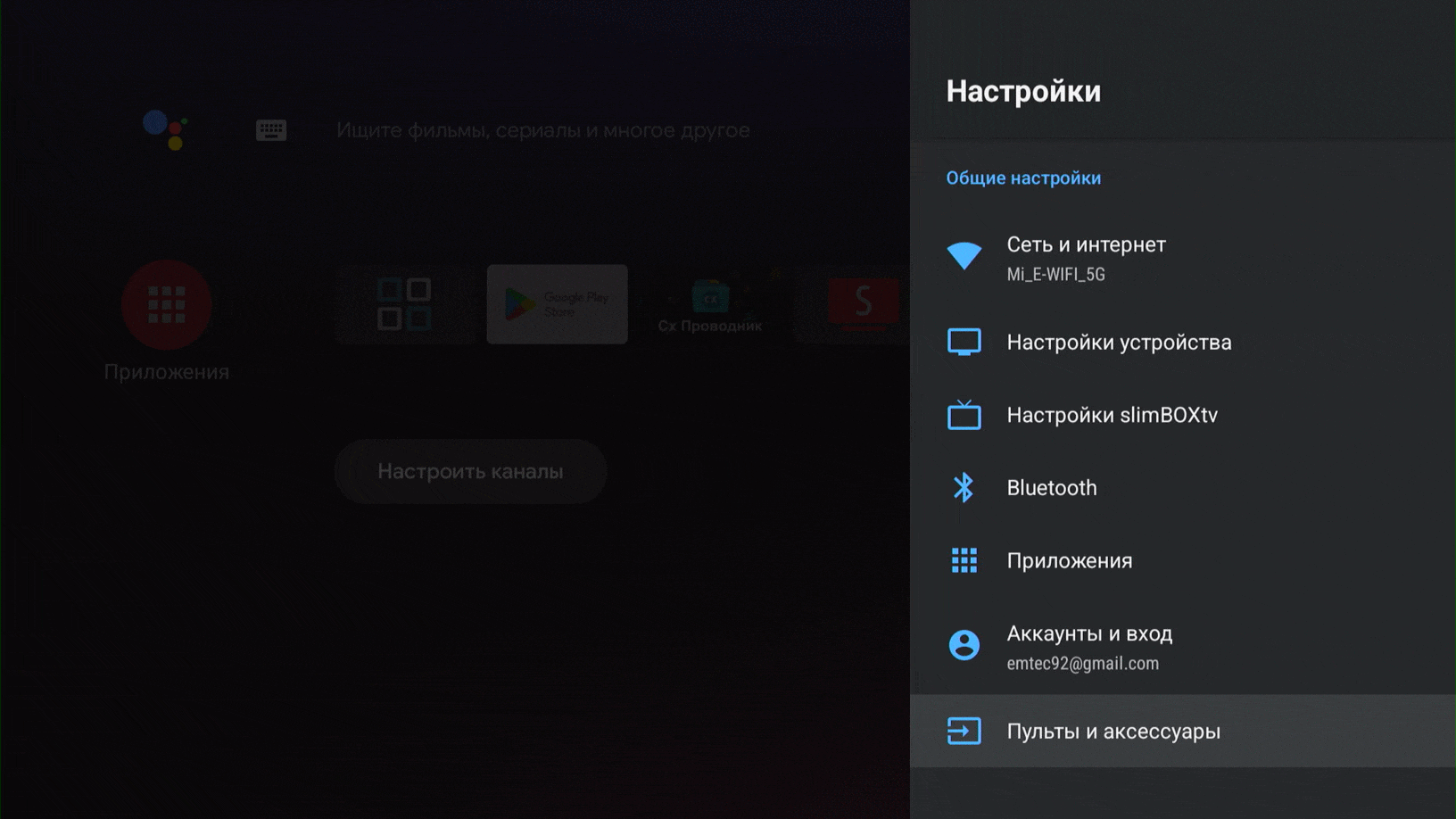
Task: Open the four-squares app tile
Action: pos(404,304)
